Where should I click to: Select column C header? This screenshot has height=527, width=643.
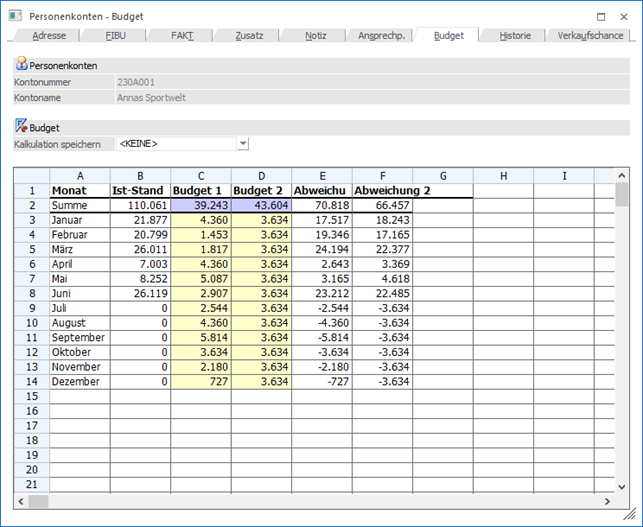(200, 176)
